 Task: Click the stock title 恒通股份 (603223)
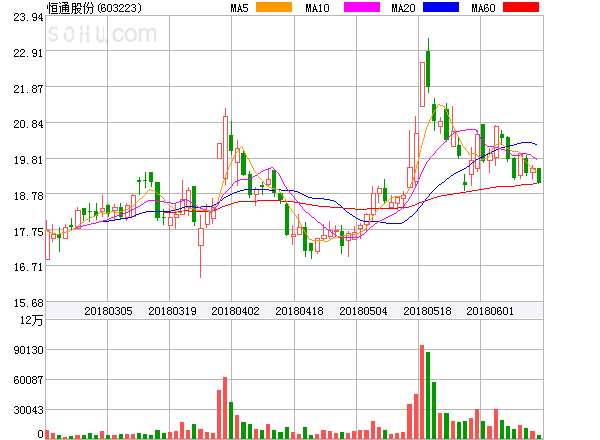point(94,8)
